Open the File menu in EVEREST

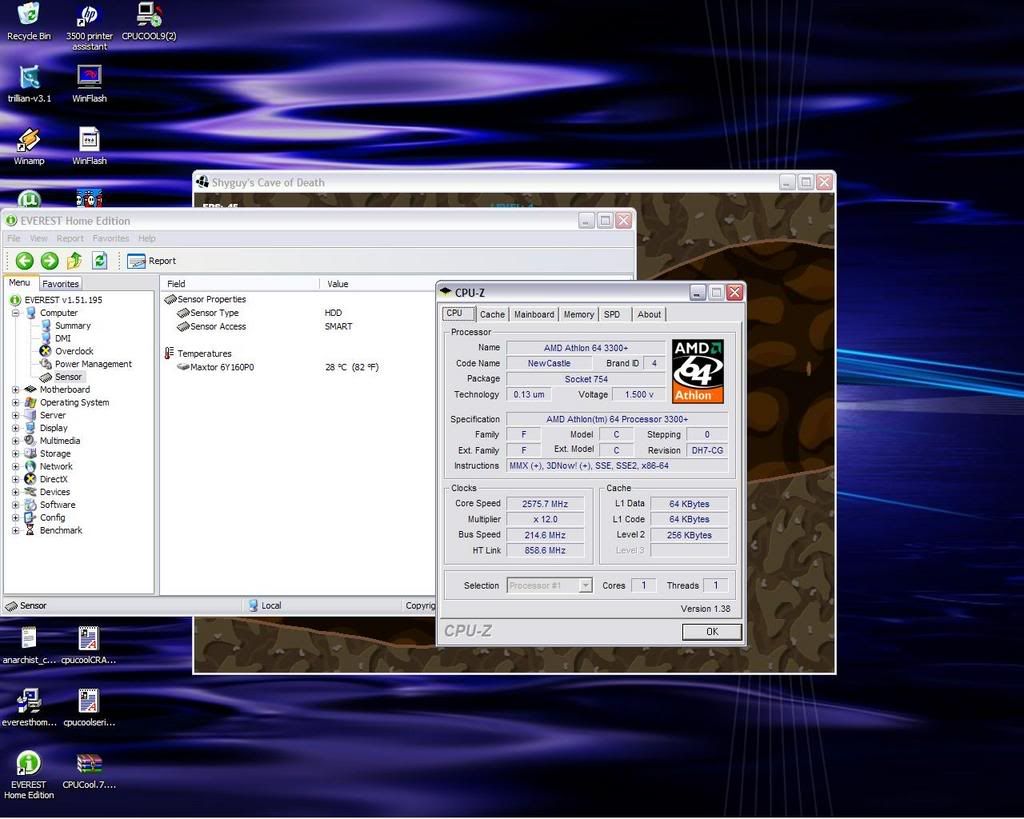(14, 239)
